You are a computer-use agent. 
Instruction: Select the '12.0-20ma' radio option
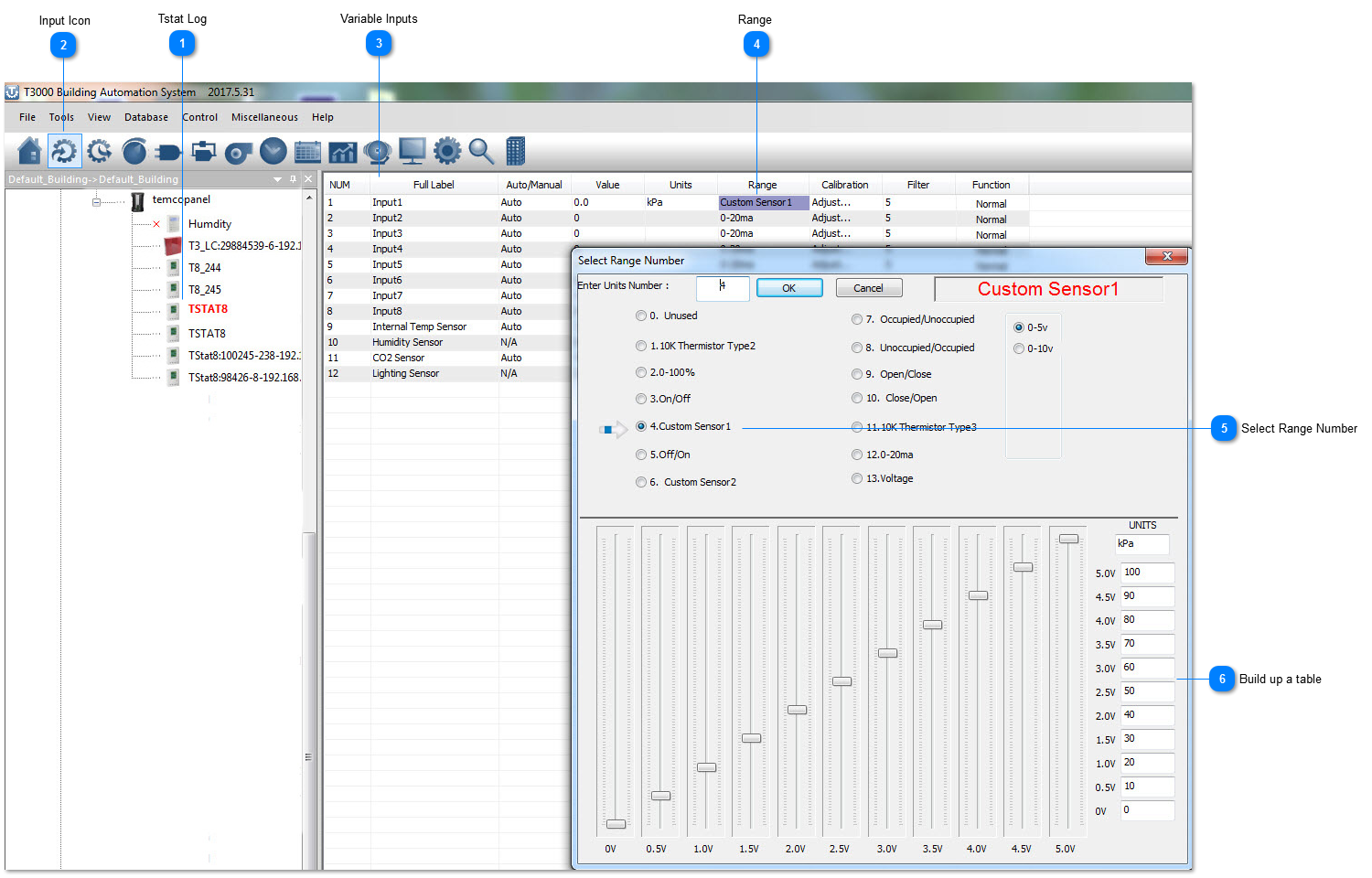(x=857, y=455)
